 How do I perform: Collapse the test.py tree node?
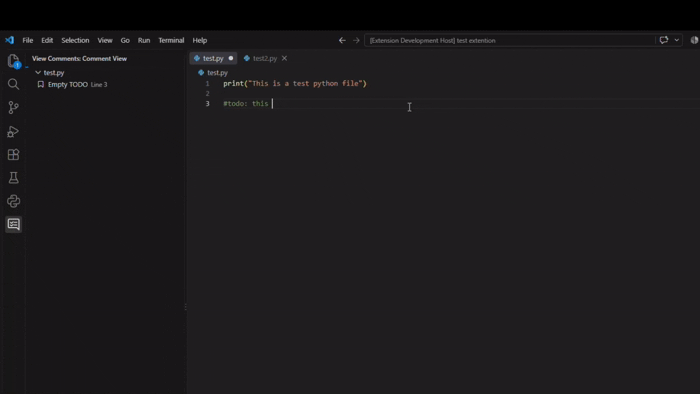pyautogui.click(x=38, y=72)
